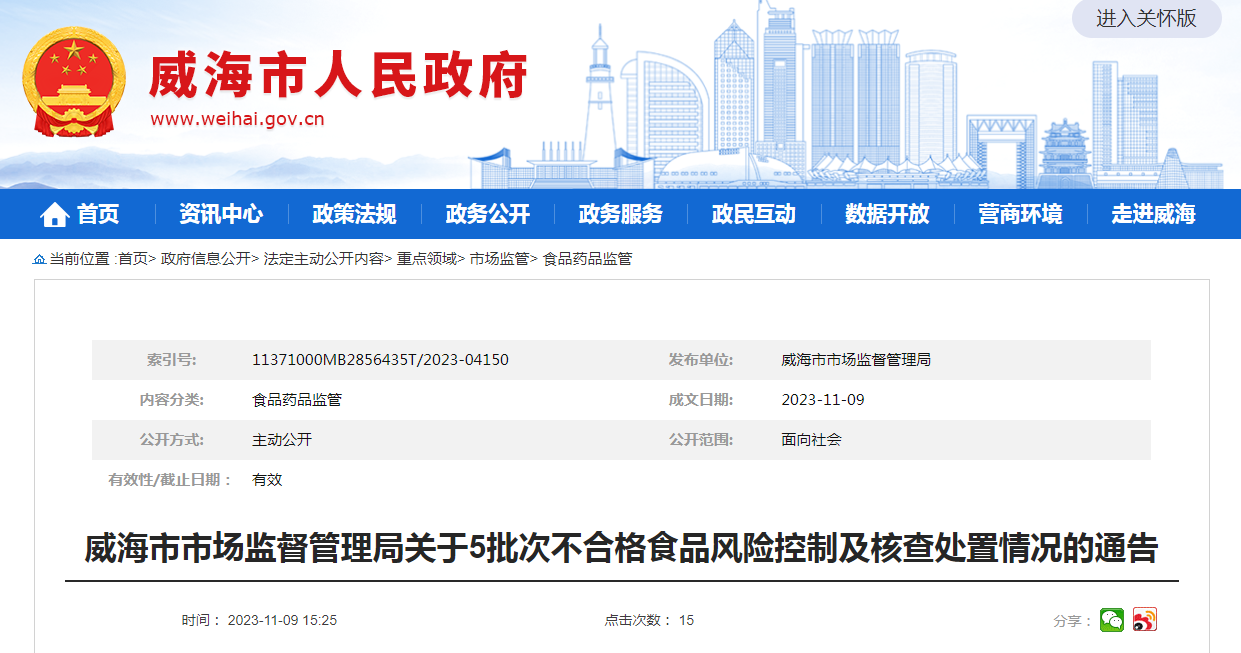Screen dimensions: 1241x653
Task: Navigate to 数据开放 page
Action: click(x=886, y=214)
